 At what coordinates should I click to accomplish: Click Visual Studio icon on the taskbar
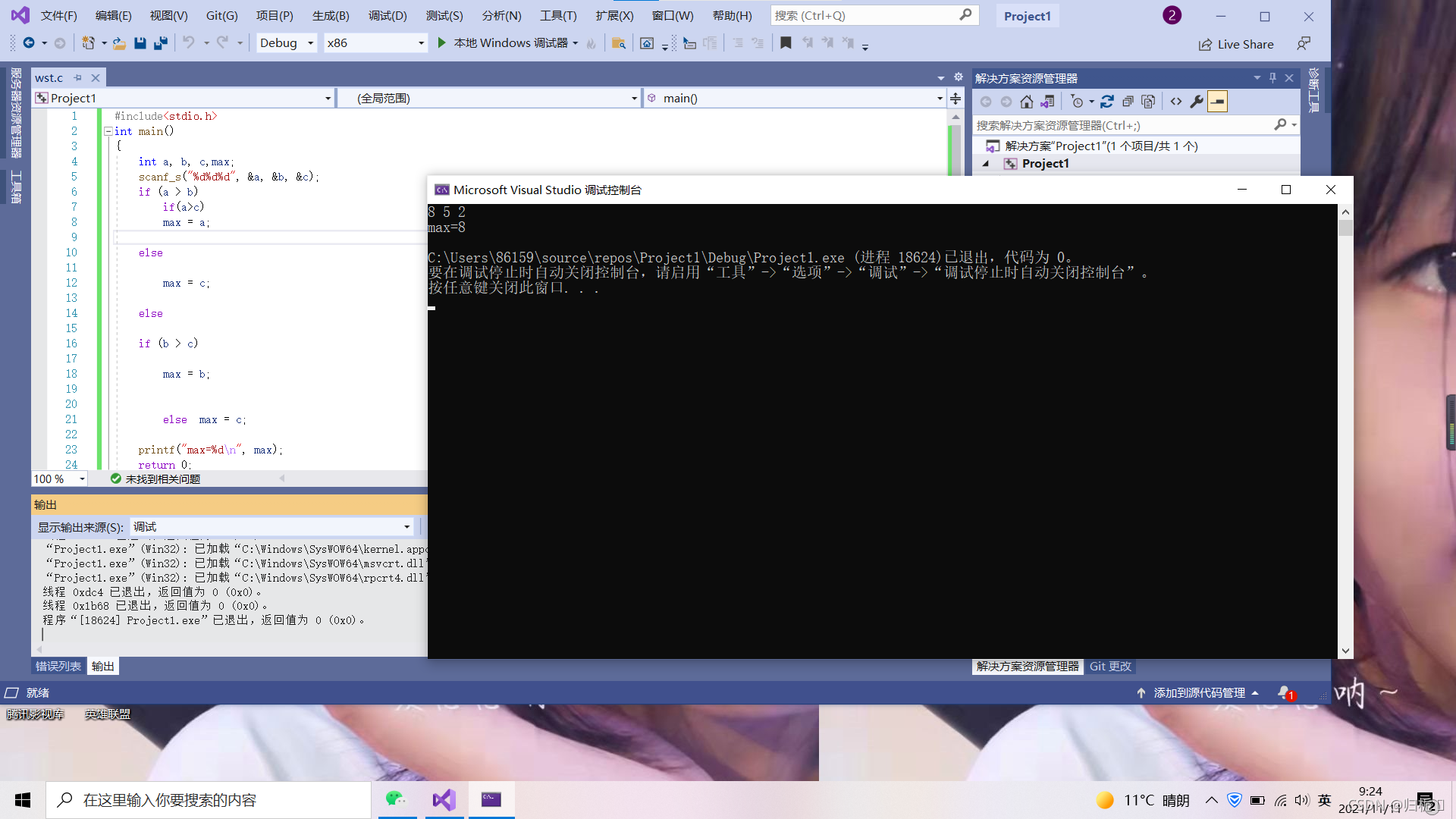(x=444, y=799)
